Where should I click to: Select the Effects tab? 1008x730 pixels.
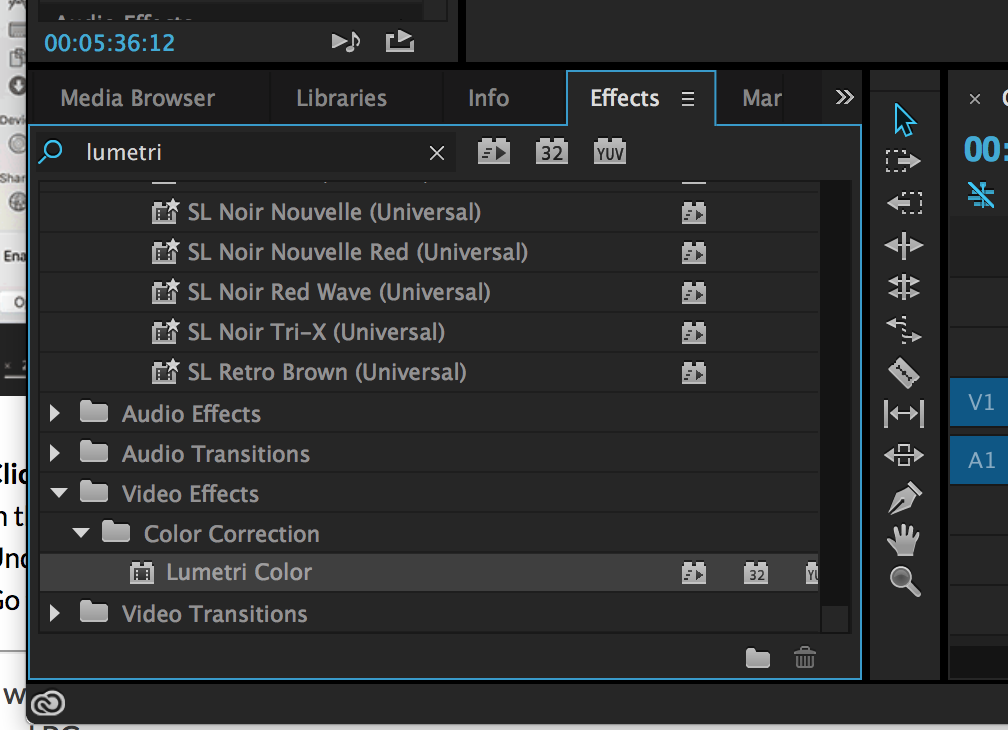click(624, 98)
